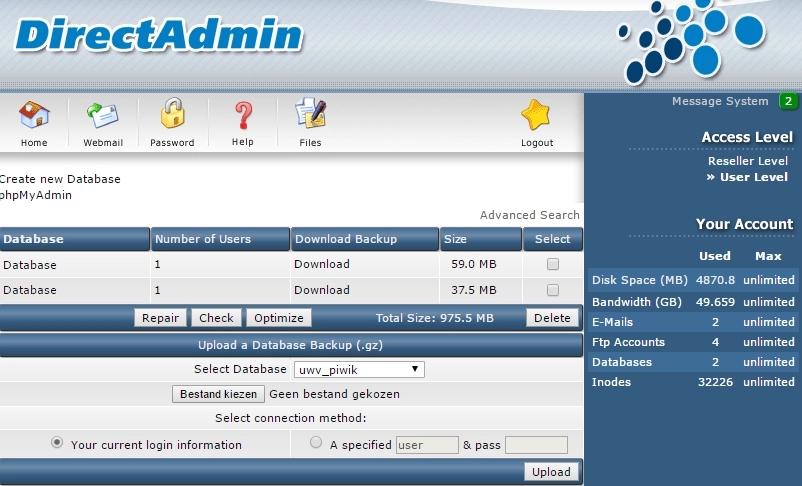Tick the checkbox for the 59.0 MB database

coord(552,265)
